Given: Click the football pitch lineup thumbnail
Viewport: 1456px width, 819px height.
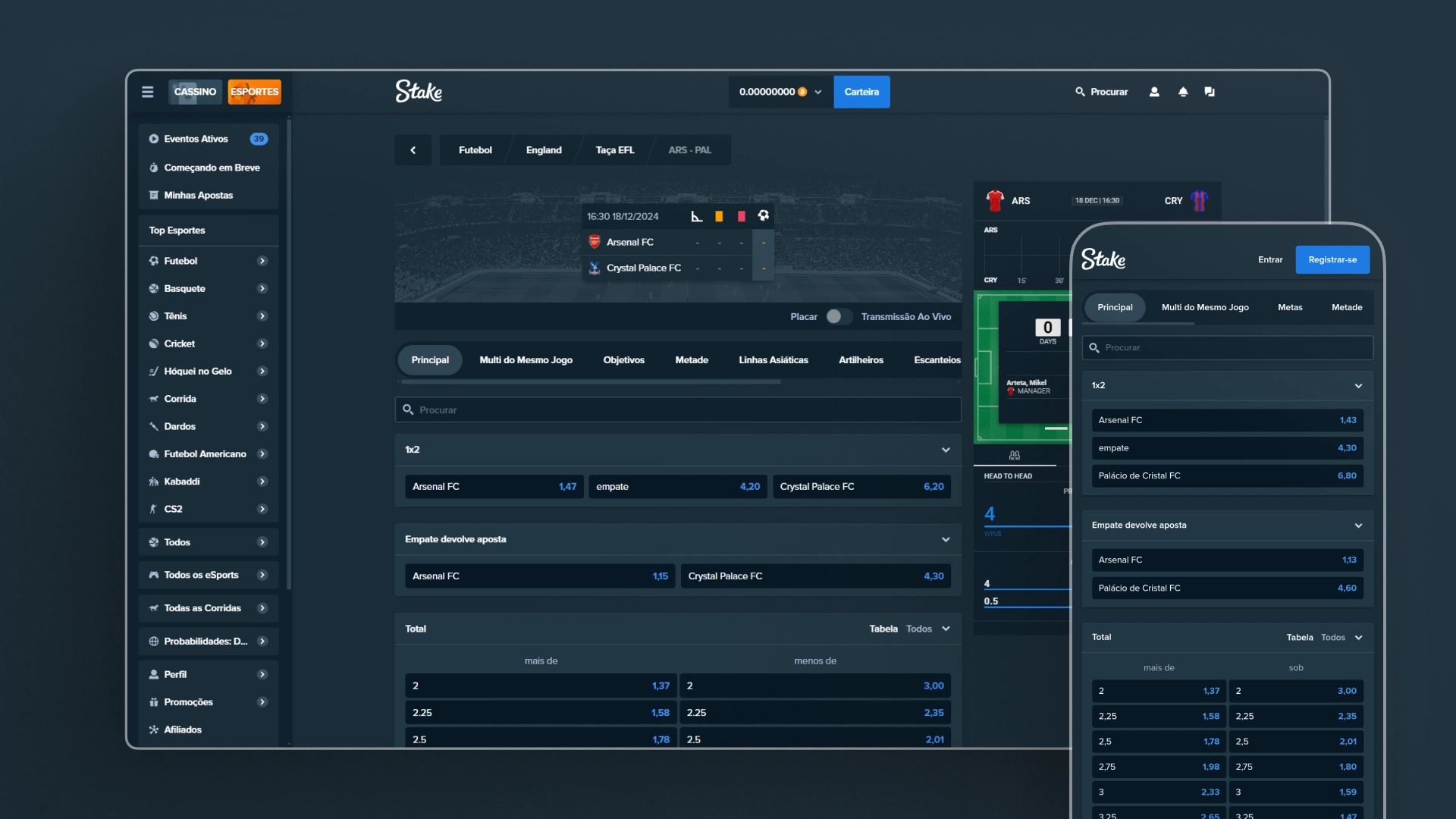Looking at the screenshot, I should [1023, 368].
